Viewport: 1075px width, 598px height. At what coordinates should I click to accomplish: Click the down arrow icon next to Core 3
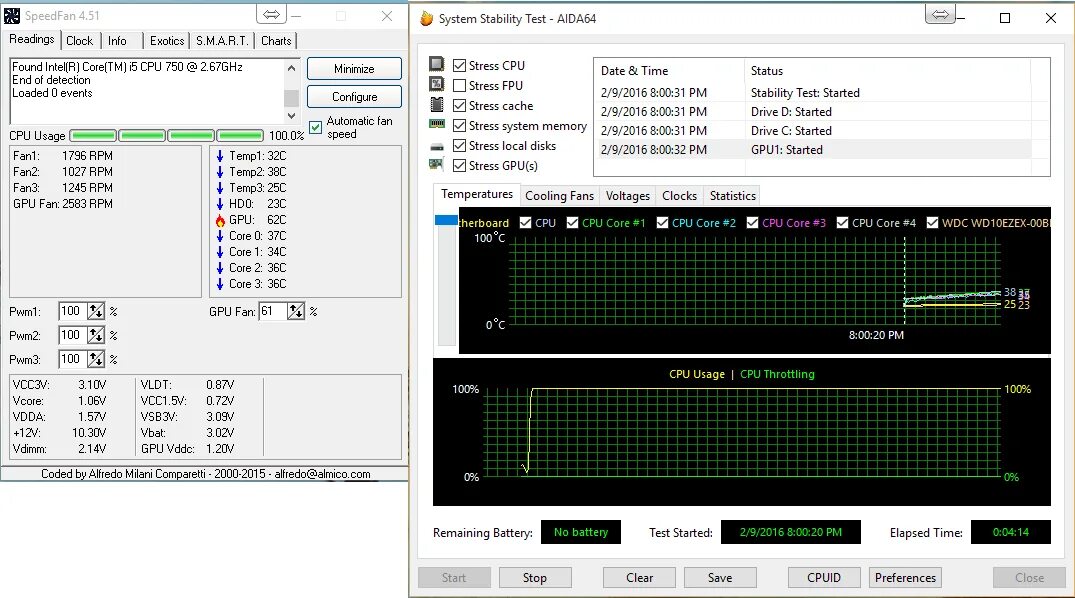[220, 284]
